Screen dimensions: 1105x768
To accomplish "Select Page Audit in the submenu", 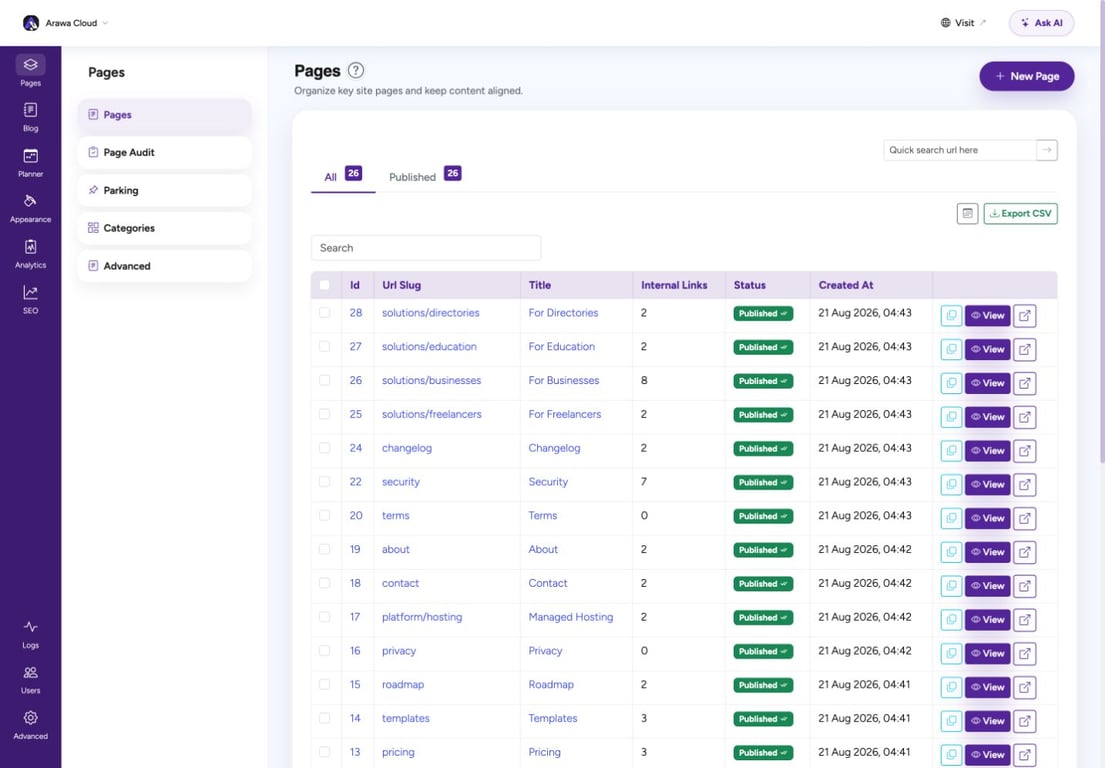I will [164, 152].
